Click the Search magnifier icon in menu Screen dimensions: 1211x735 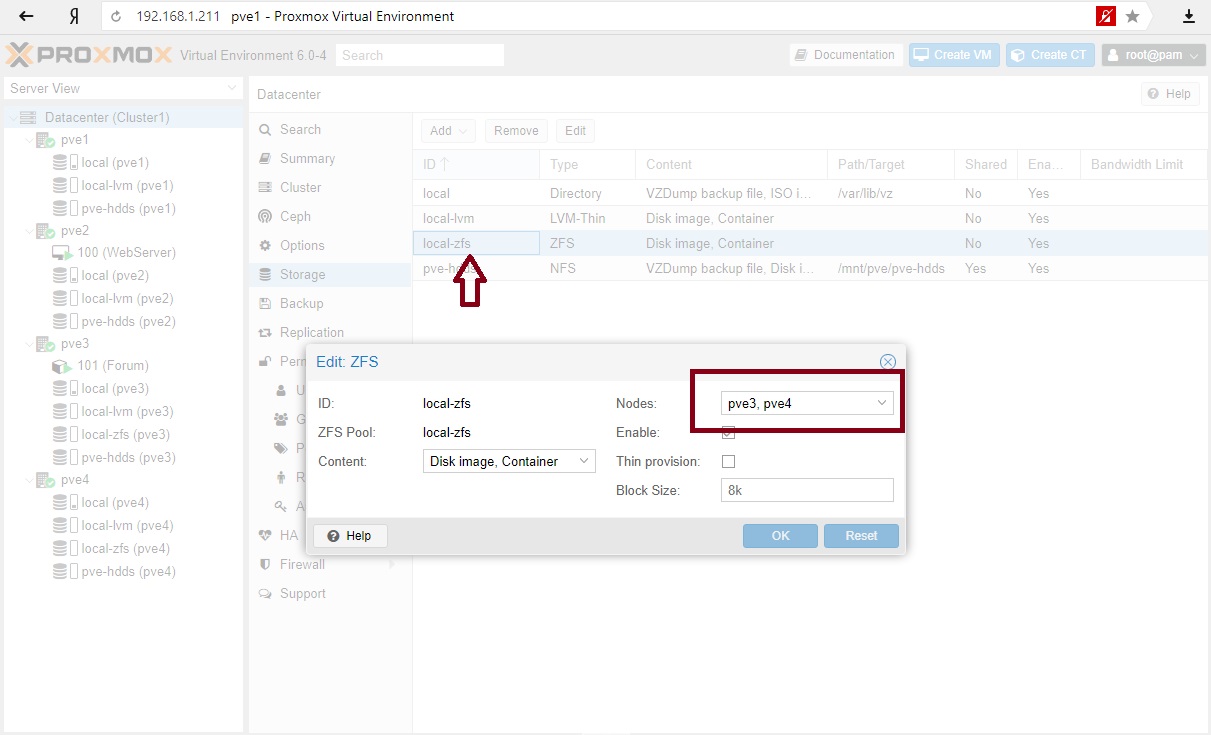tap(265, 130)
